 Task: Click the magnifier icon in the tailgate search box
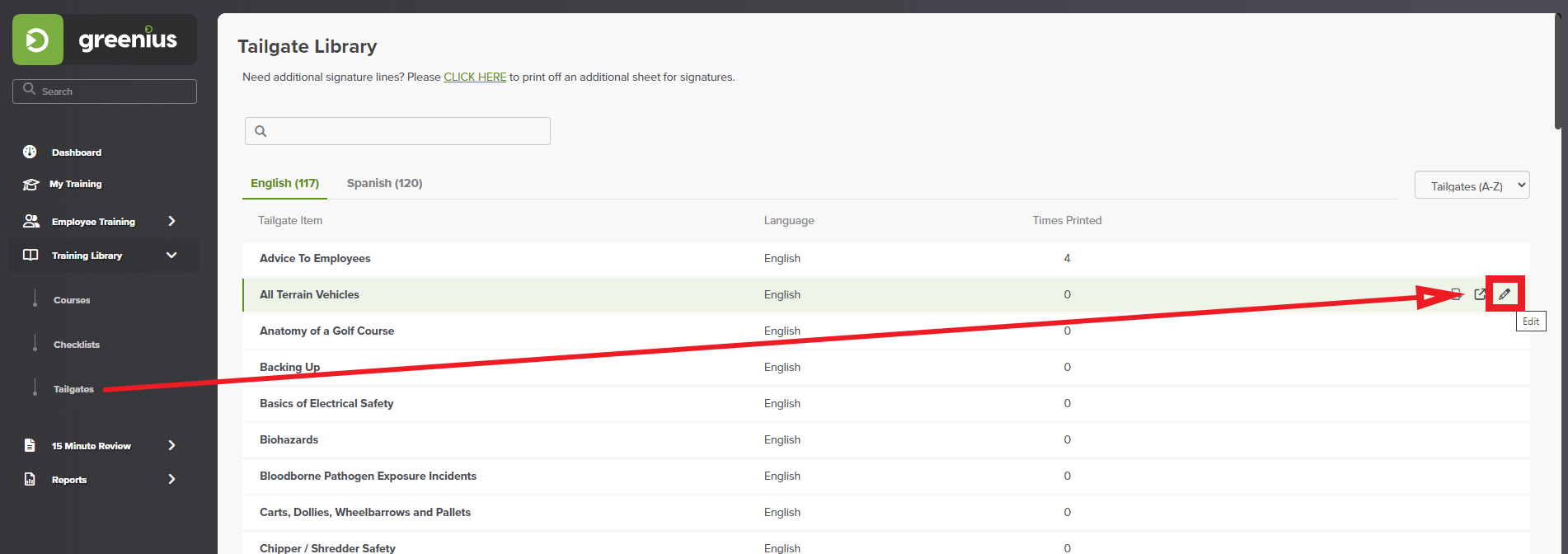pyautogui.click(x=261, y=131)
